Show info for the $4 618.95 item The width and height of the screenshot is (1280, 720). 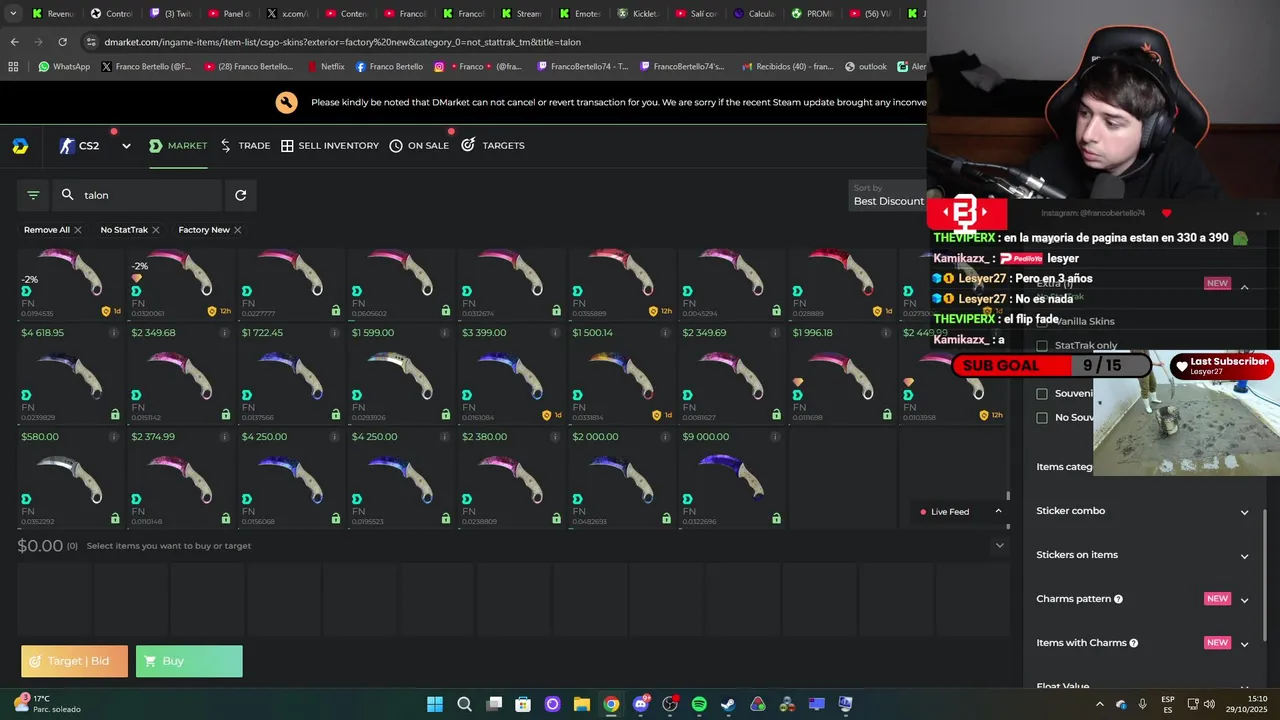113,333
